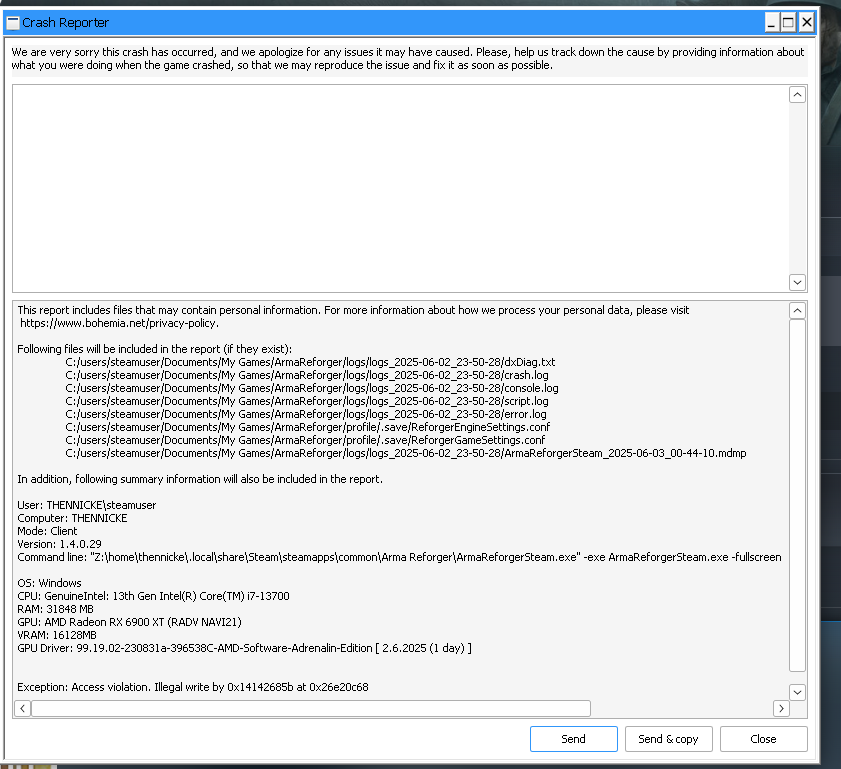
Task: Click inside the crash description text box
Action: [400, 188]
